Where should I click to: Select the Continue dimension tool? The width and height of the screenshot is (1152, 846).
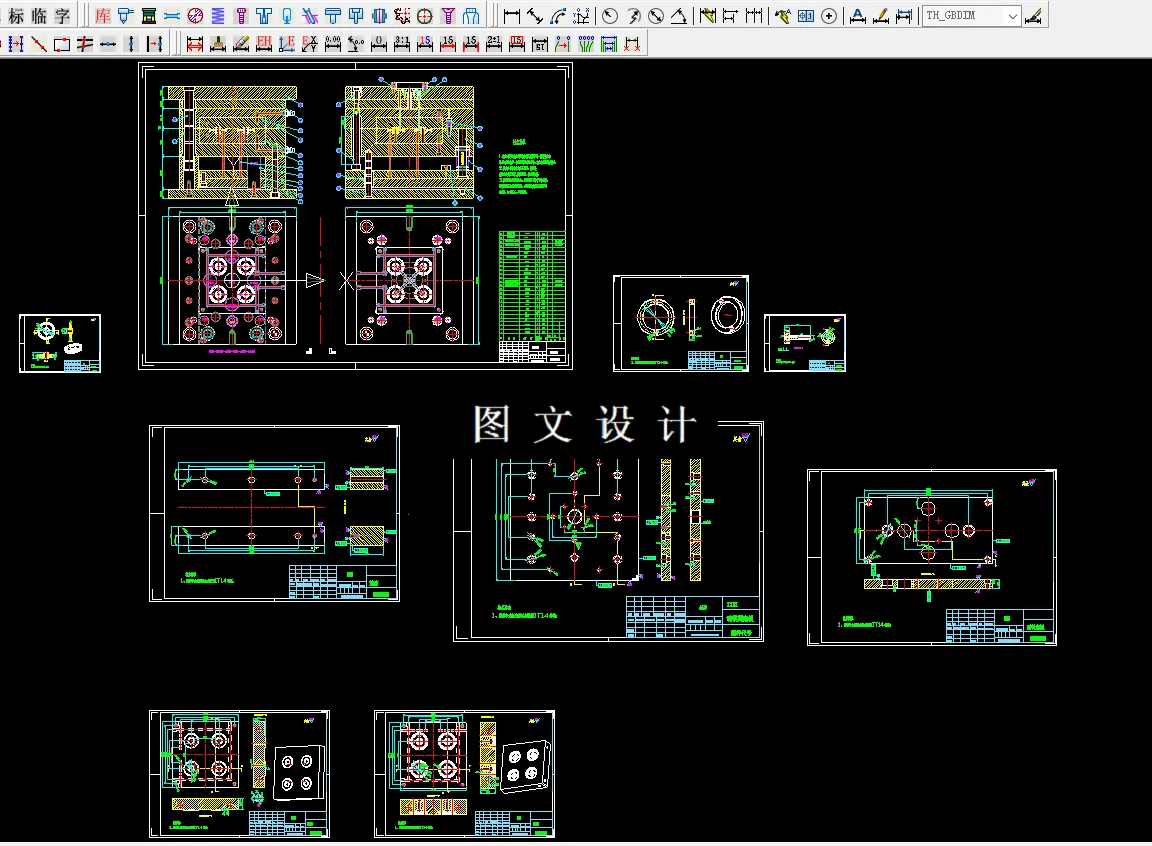[x=754, y=15]
